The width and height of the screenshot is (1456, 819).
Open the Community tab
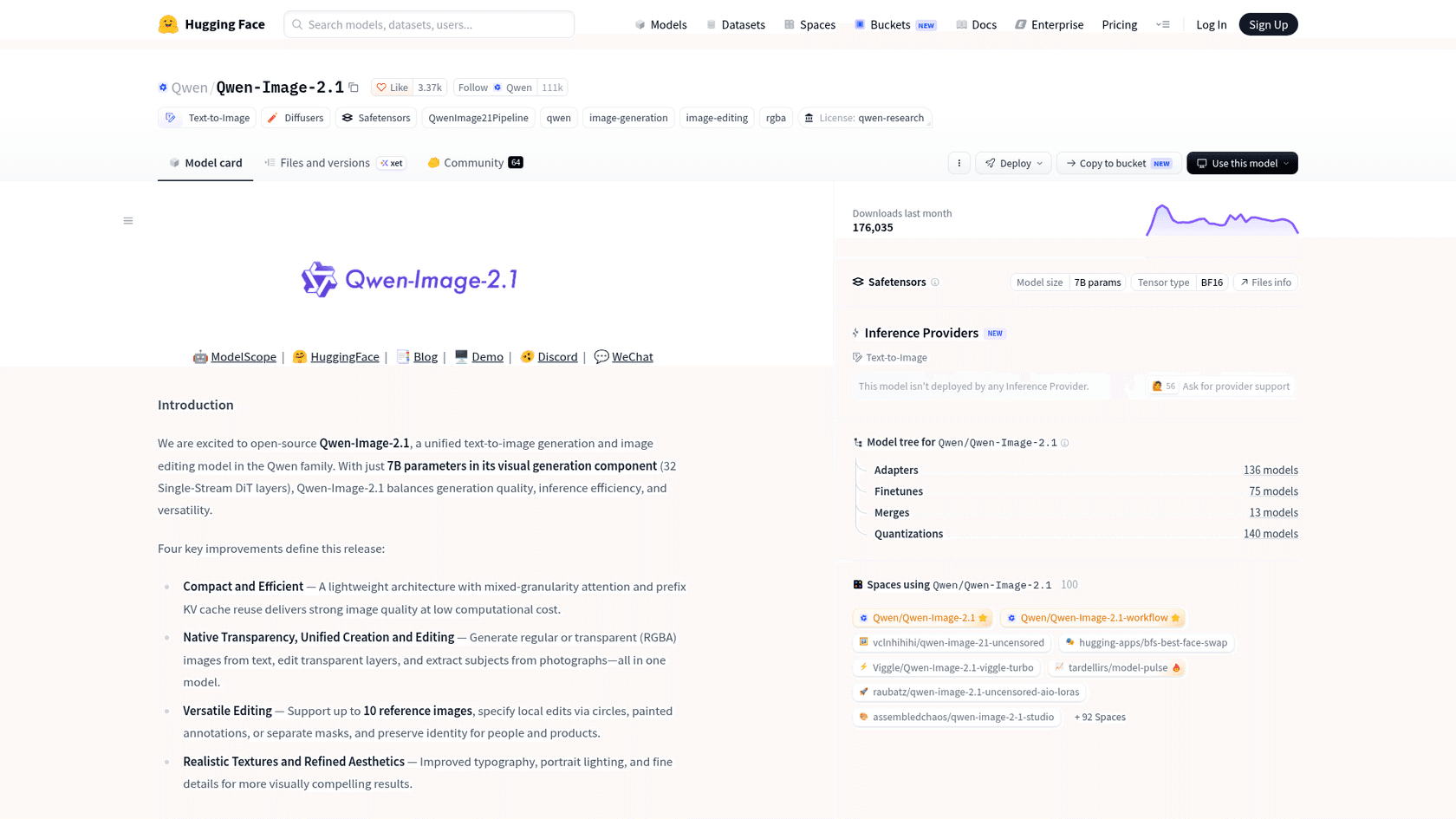point(475,163)
